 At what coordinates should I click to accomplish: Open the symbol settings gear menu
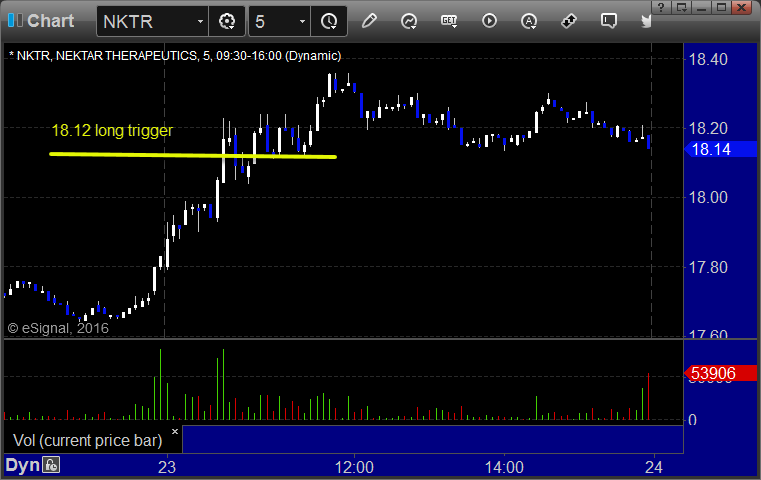click(227, 21)
